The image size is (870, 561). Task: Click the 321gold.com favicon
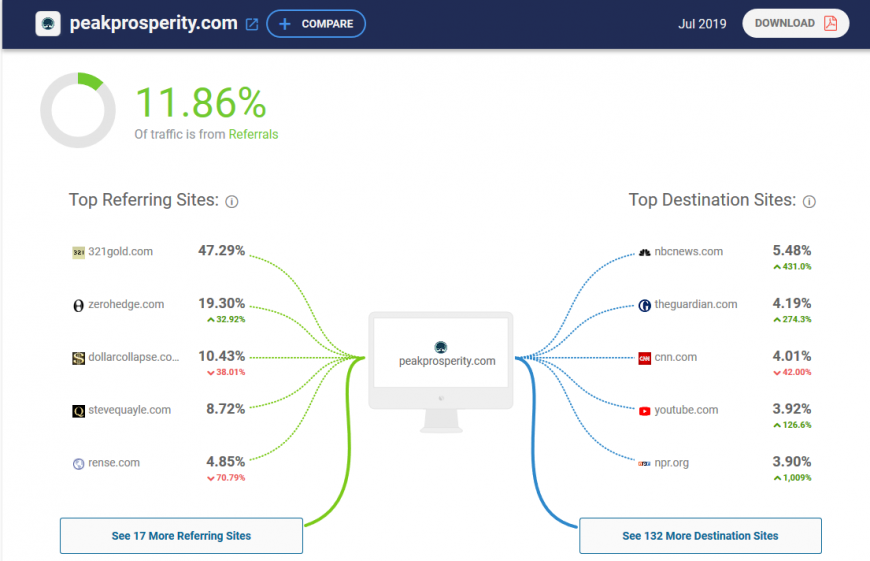tap(79, 252)
